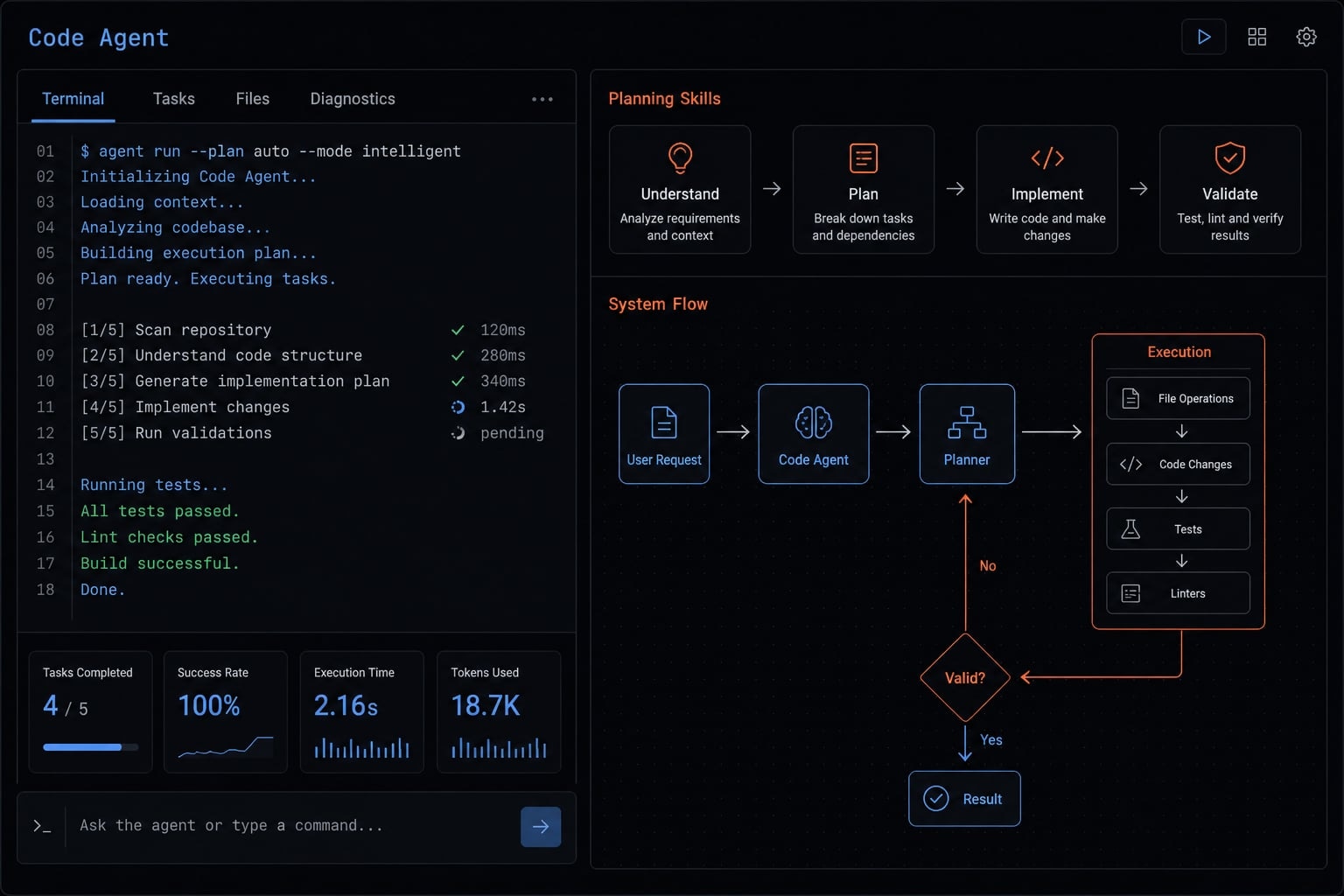
Task: Click 'Lint checks passed.' terminal line
Action: [x=169, y=537]
